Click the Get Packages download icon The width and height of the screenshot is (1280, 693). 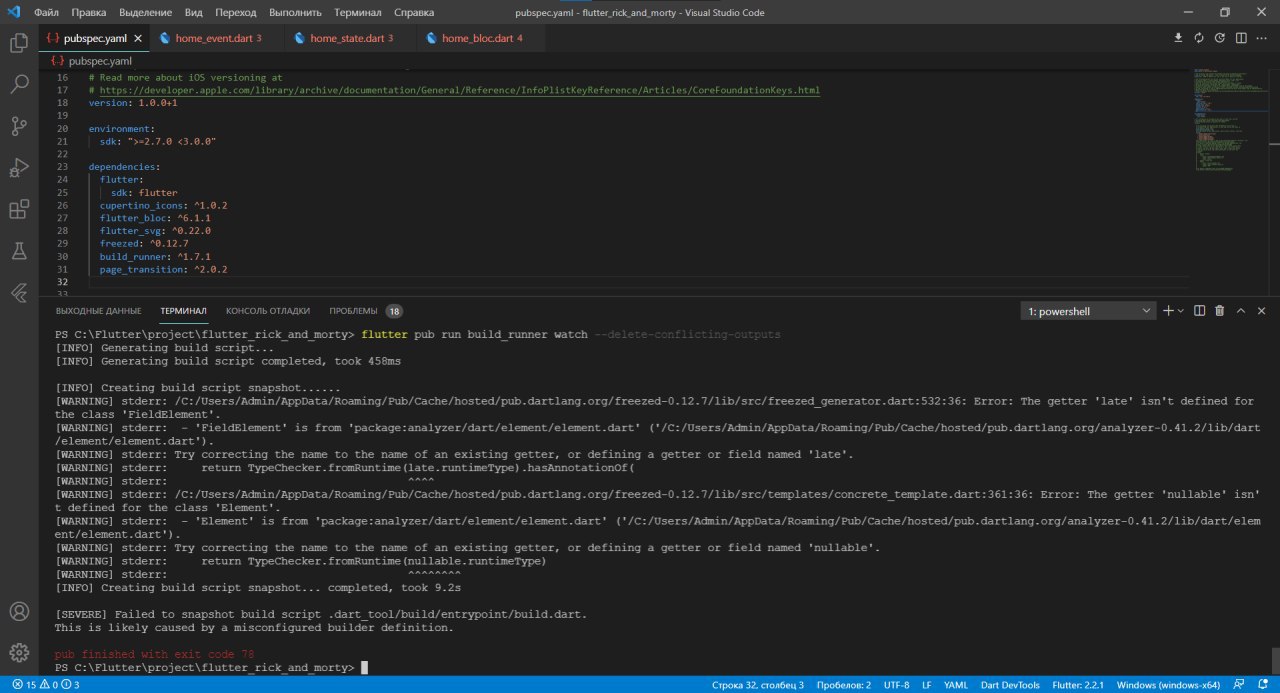coord(1178,38)
